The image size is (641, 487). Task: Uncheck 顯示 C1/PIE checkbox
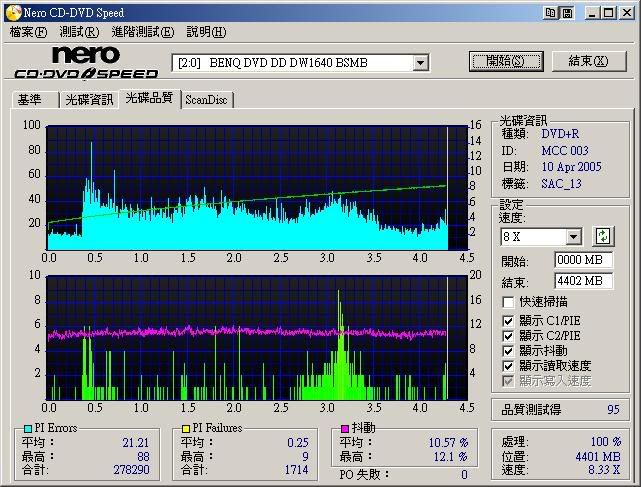[508, 321]
